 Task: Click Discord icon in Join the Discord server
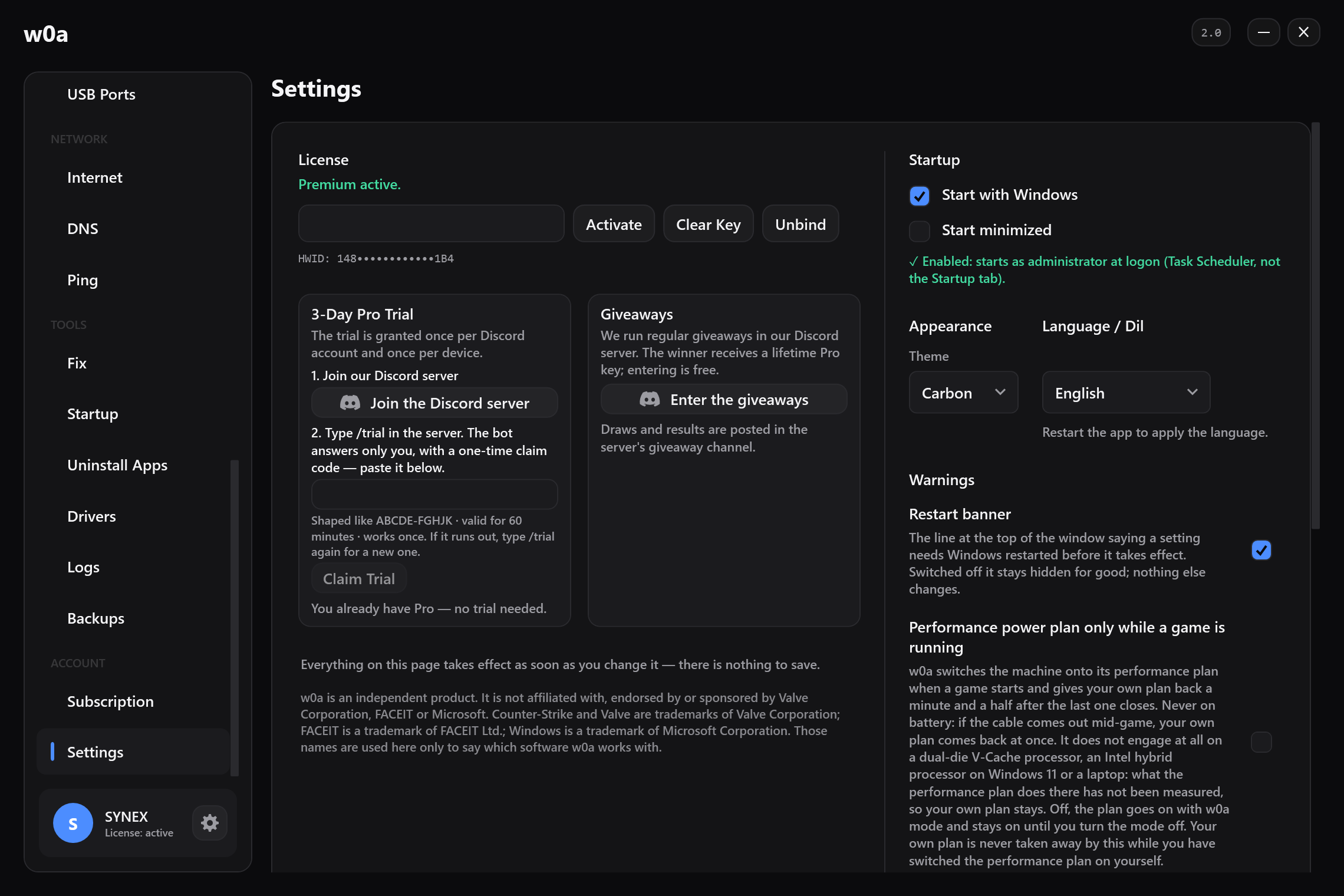pos(350,403)
